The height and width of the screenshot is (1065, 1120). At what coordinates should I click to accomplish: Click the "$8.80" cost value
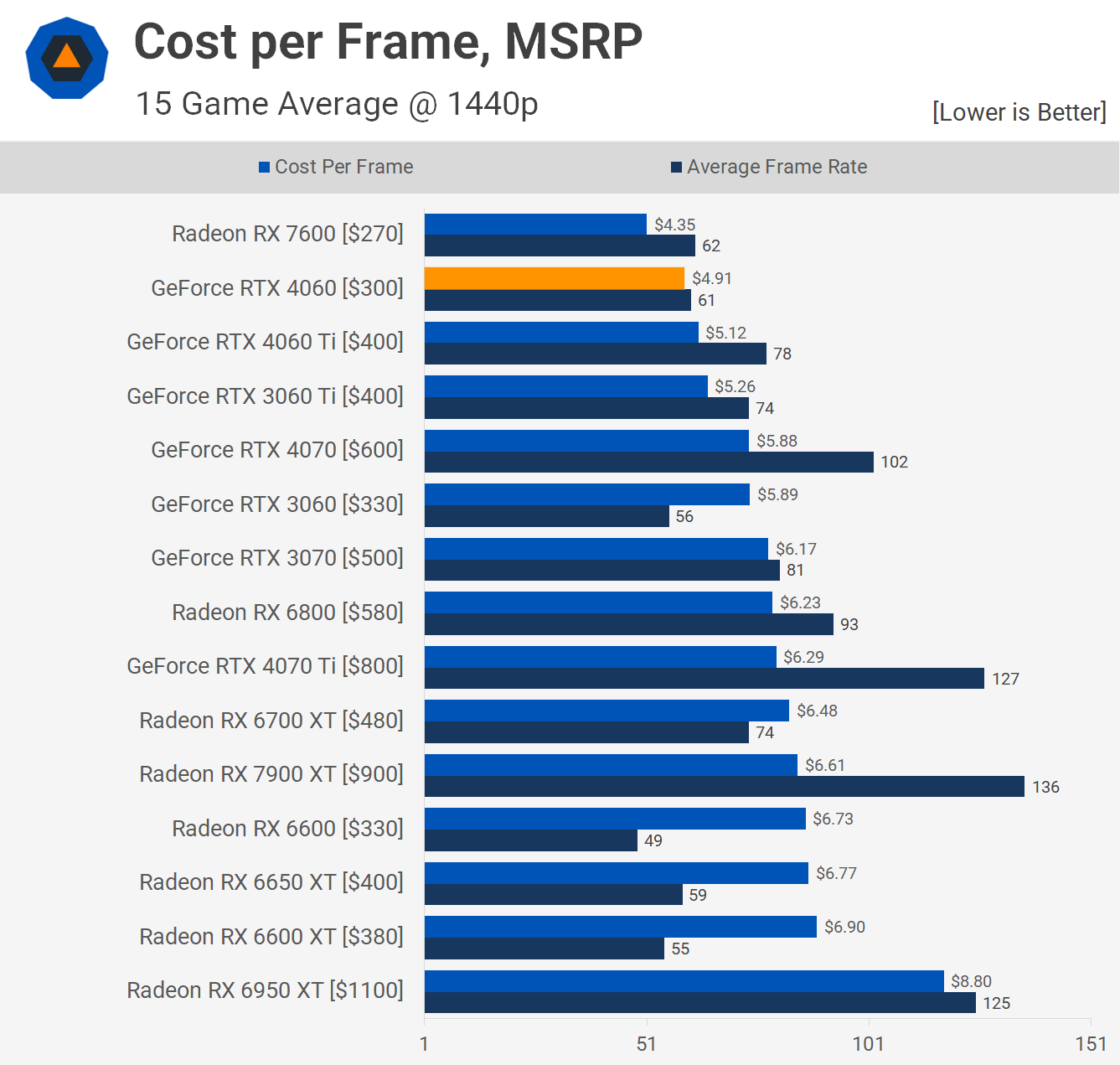click(x=971, y=981)
